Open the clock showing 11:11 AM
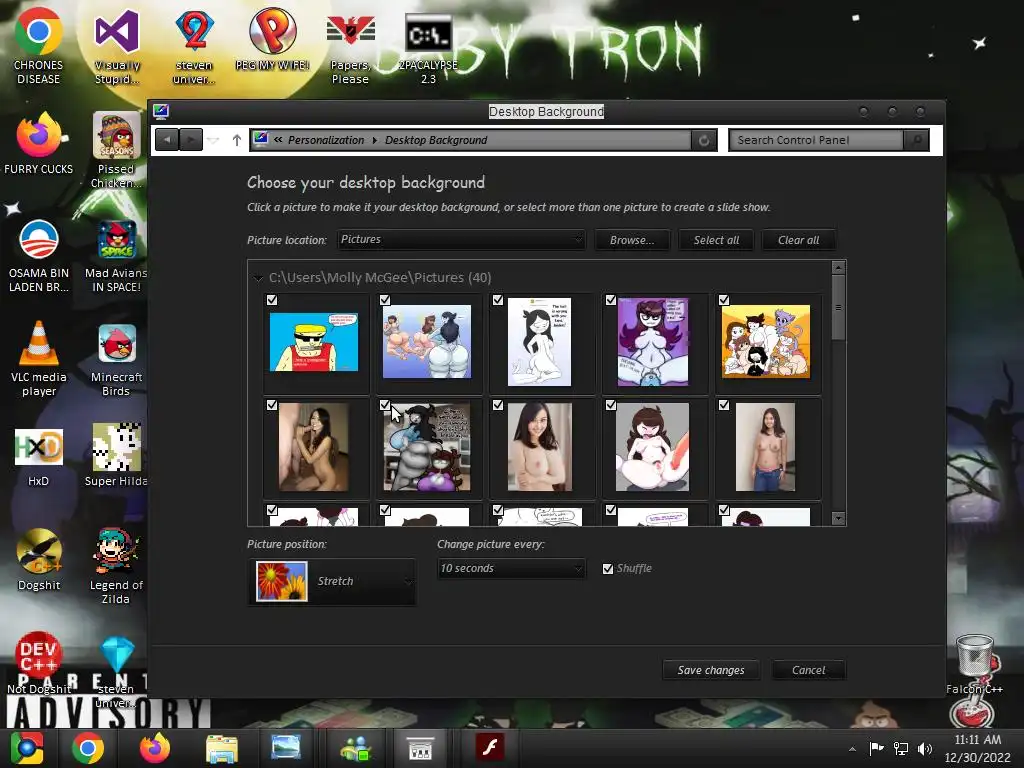1024x768 pixels. [977, 748]
